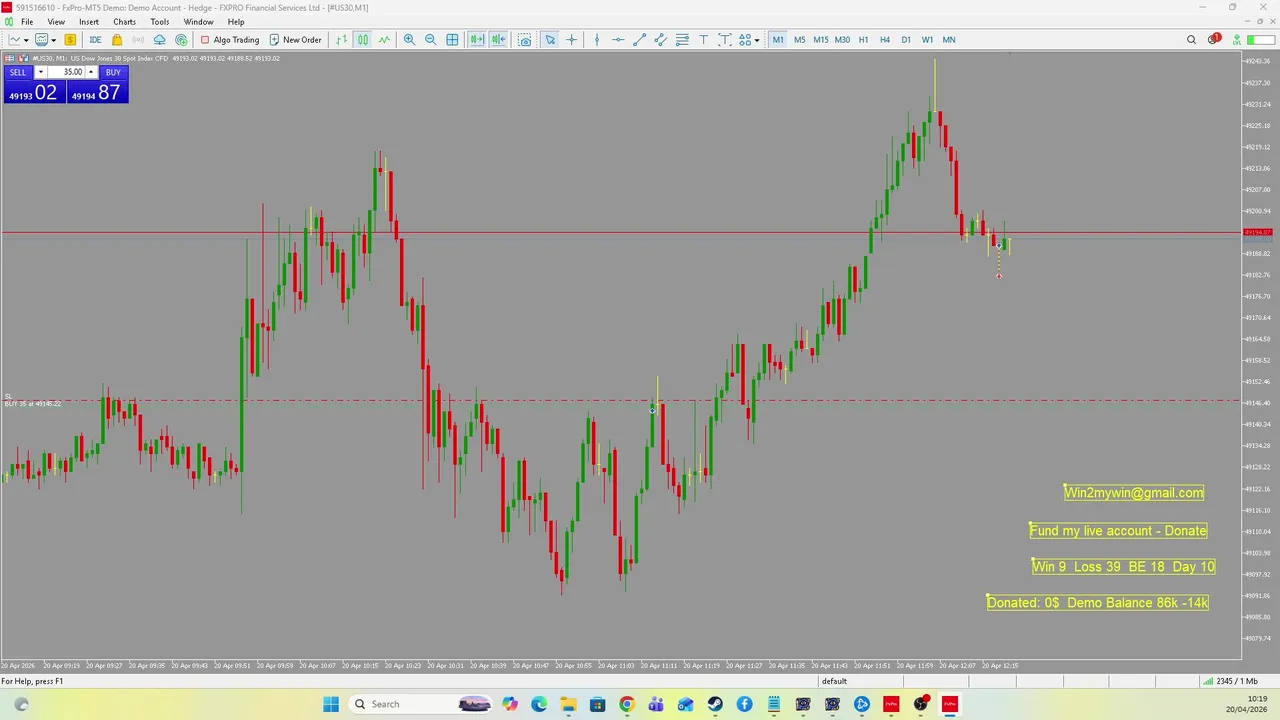Take a chart screenshot camera icon
1280x720 pixels.
(x=525, y=40)
